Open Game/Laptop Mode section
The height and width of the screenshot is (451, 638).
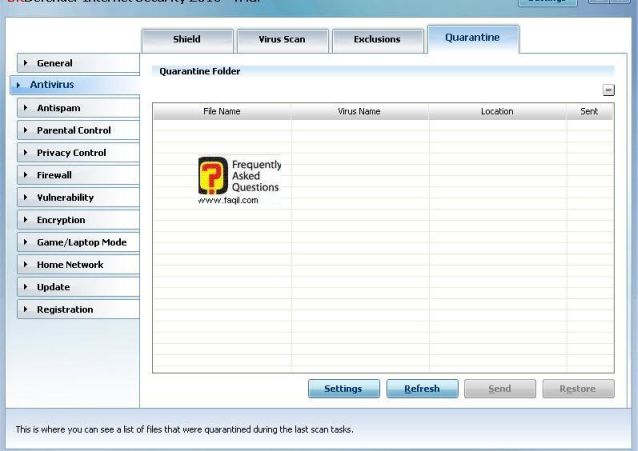(78, 242)
